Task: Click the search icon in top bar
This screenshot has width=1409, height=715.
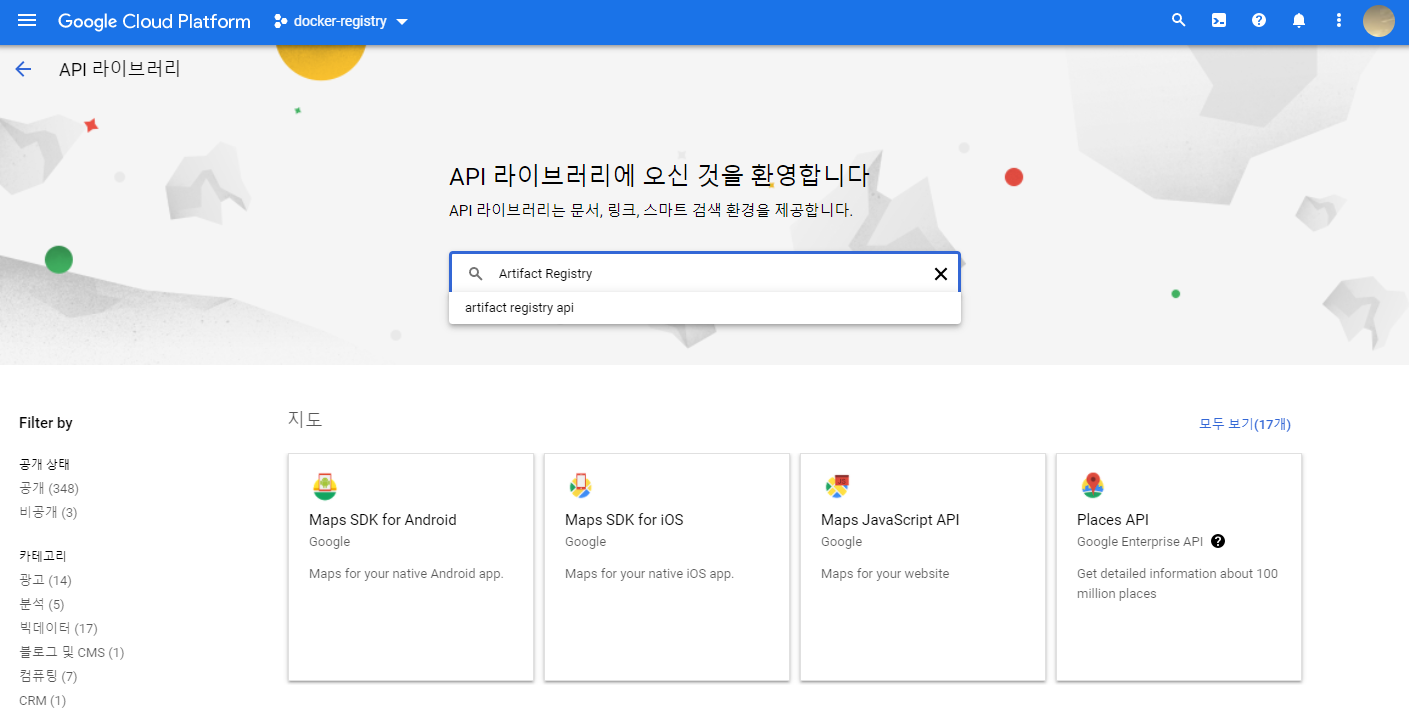Action: 1179,21
